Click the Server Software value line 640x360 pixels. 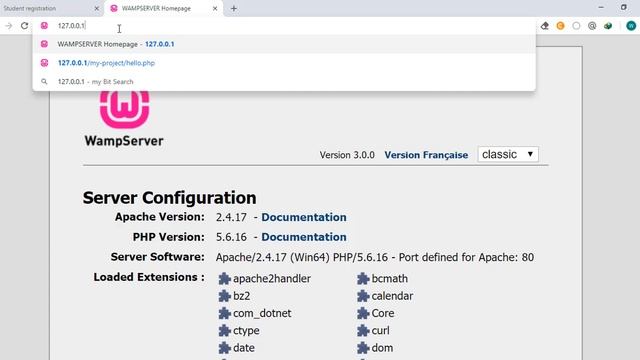375,258
